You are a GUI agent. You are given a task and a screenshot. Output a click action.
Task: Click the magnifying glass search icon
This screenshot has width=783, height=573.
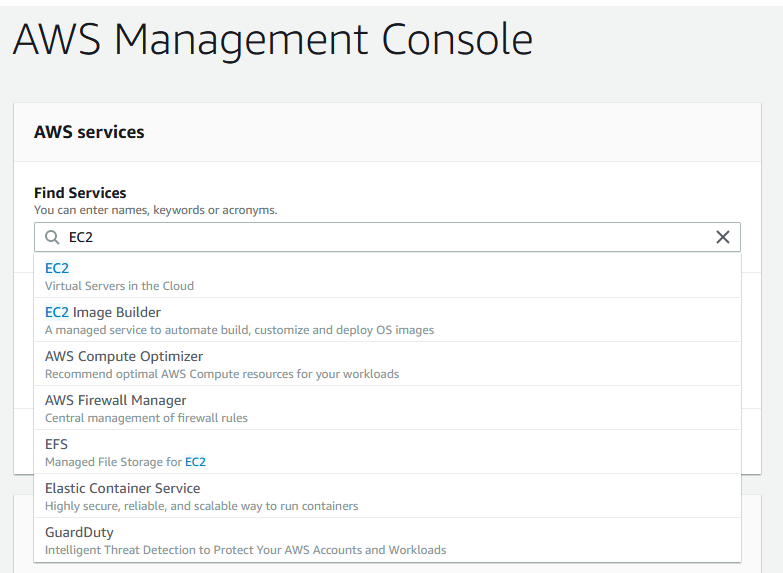click(x=52, y=237)
